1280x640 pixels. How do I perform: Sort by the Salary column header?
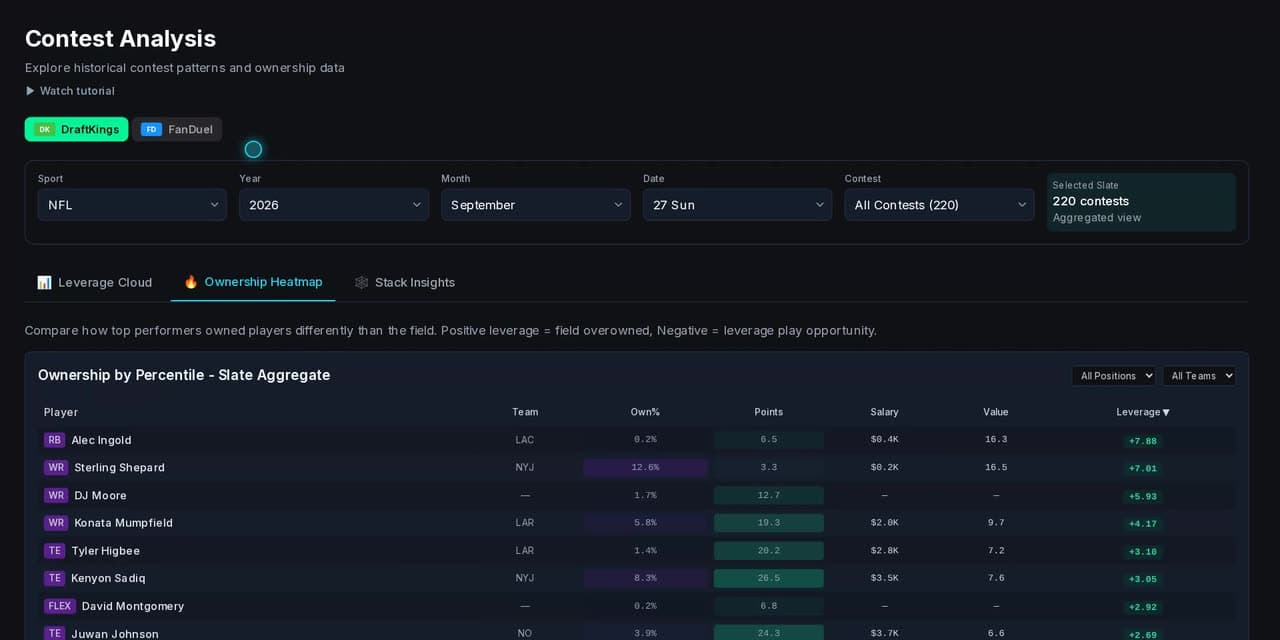(884, 412)
